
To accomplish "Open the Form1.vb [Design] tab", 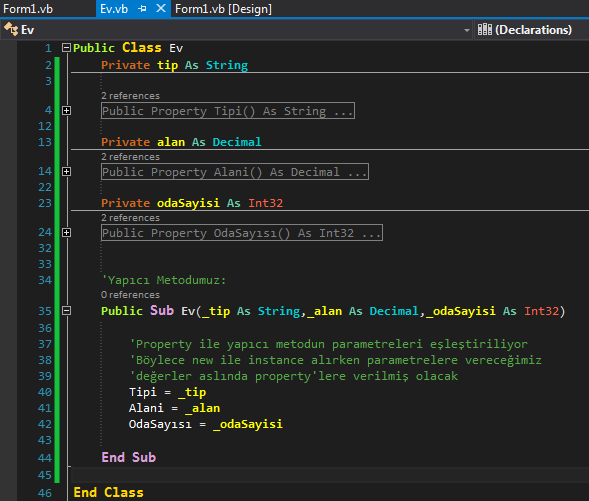I will click(223, 9).
